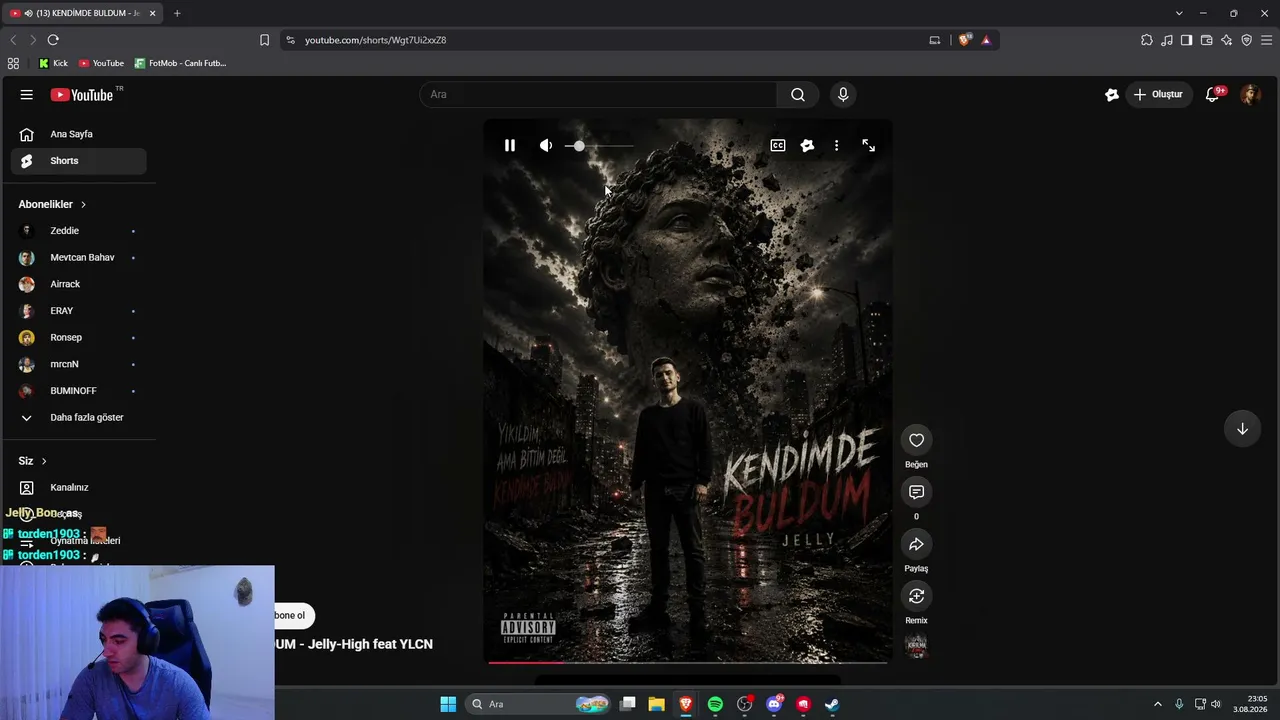Share the Short via Paylaş
The width and height of the screenshot is (1280, 720).
coord(916,544)
